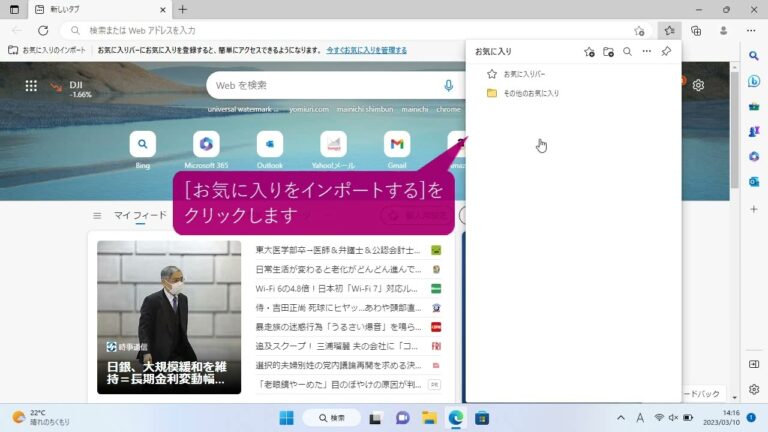Open sidebar settings gear
The height and width of the screenshot is (432, 768).
(754, 389)
